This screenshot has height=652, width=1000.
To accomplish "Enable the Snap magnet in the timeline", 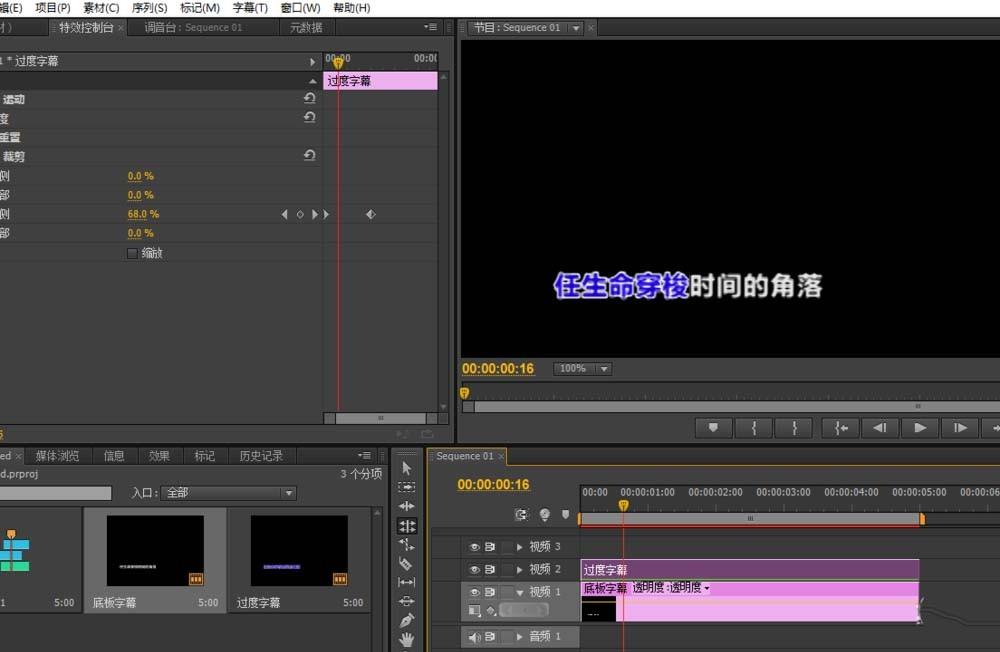I will coord(520,515).
